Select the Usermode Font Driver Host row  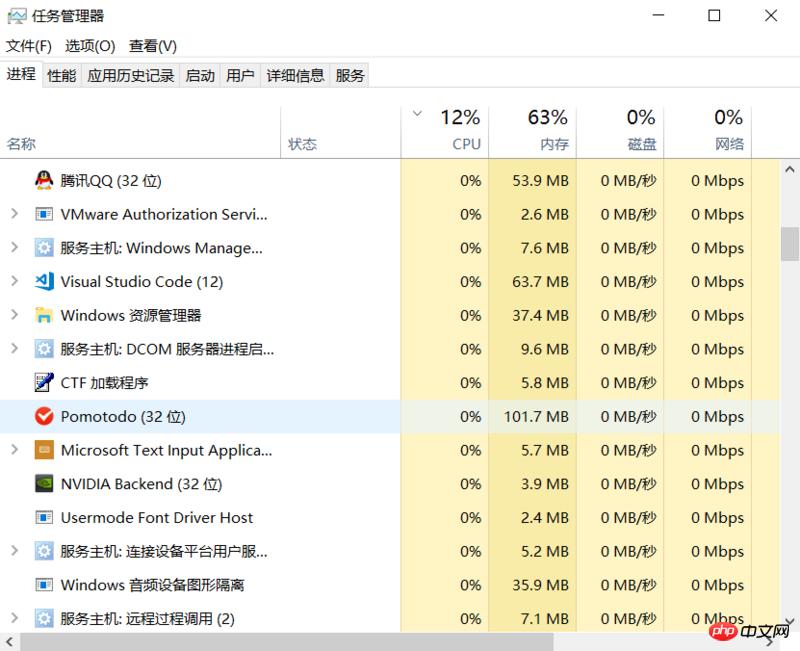point(157,518)
